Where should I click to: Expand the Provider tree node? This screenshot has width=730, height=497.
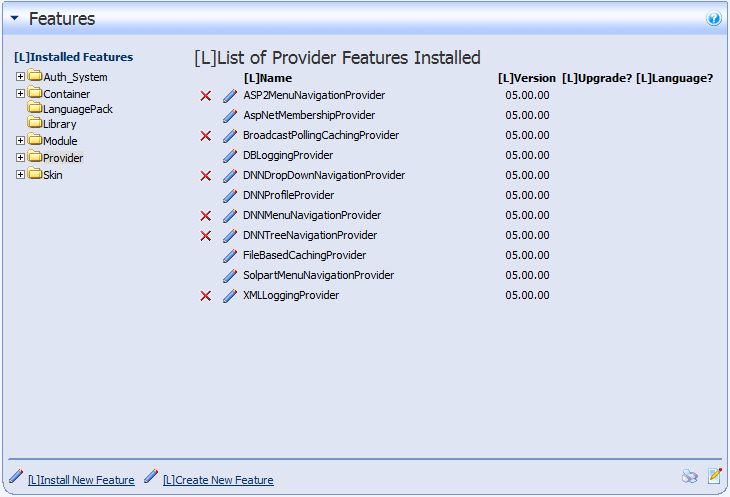(x=20, y=157)
